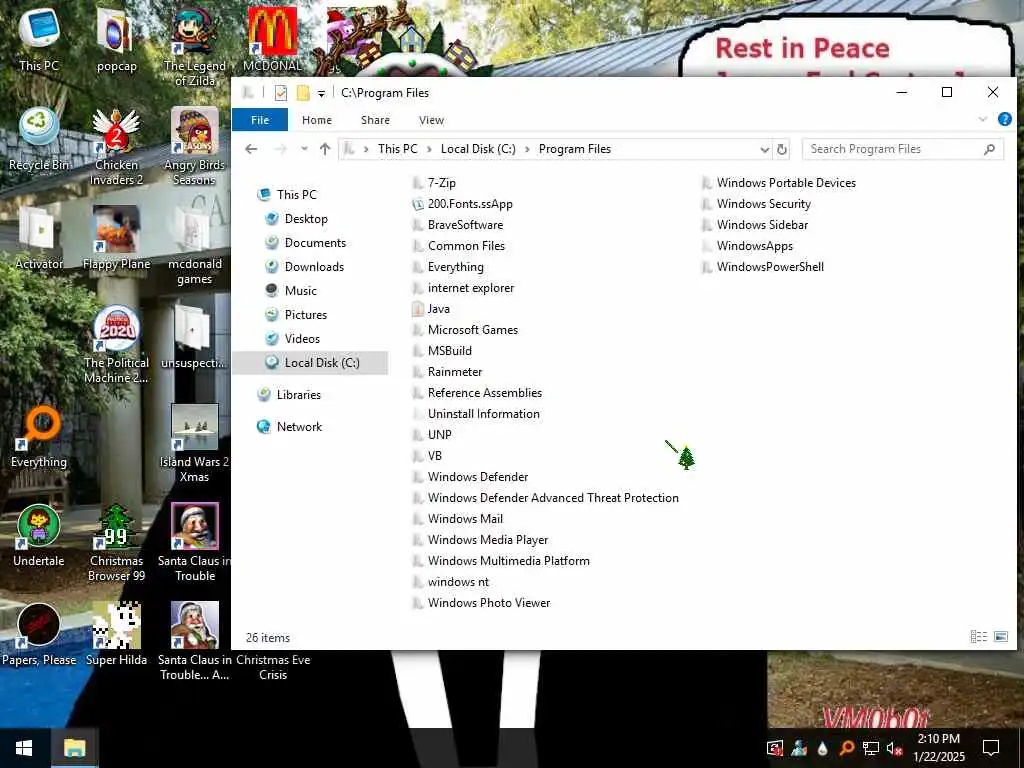
Task: Click the search magnifier in Explorer
Action: [989, 150]
